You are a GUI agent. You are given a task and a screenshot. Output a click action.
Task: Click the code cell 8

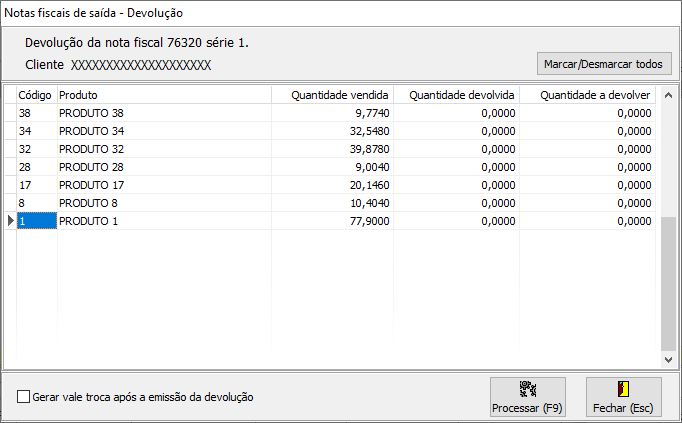tap(37, 203)
